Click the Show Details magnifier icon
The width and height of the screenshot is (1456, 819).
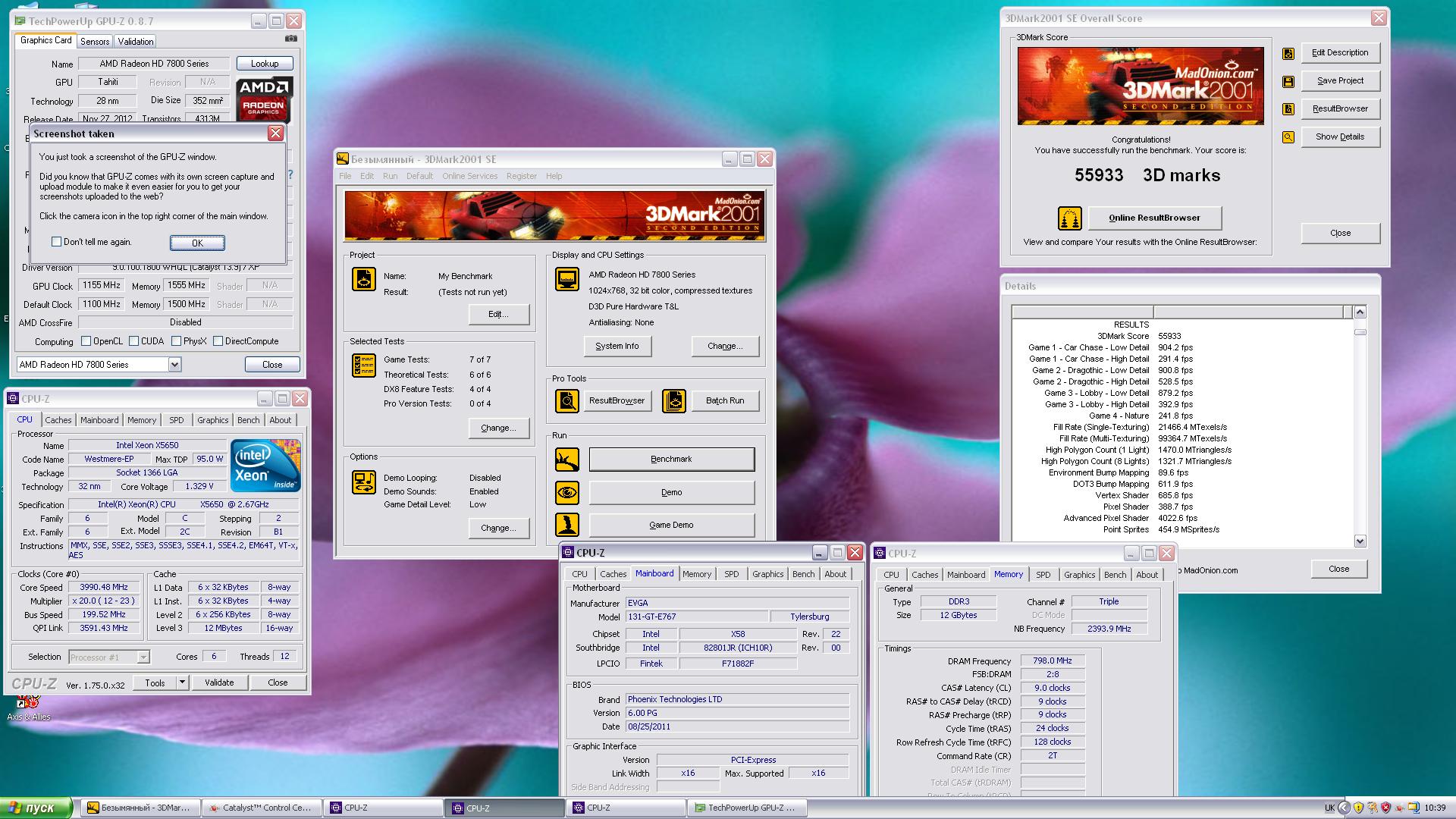coord(1288,137)
